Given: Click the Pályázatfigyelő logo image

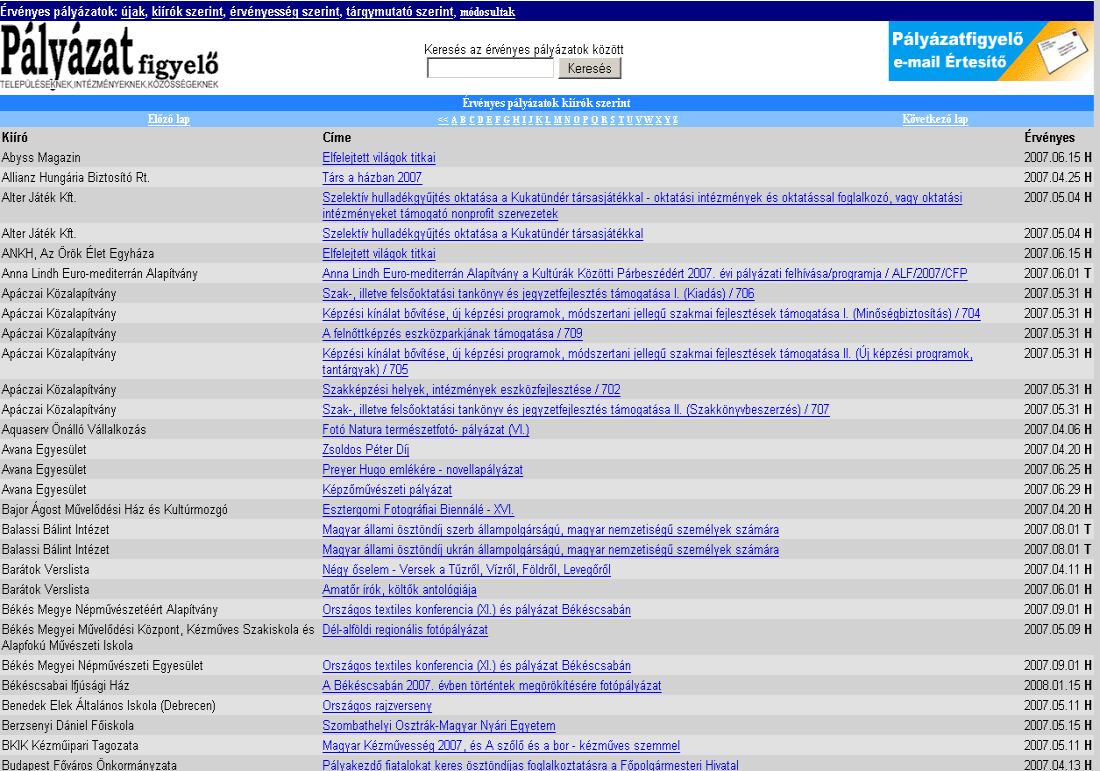Looking at the screenshot, I should pos(109,58).
